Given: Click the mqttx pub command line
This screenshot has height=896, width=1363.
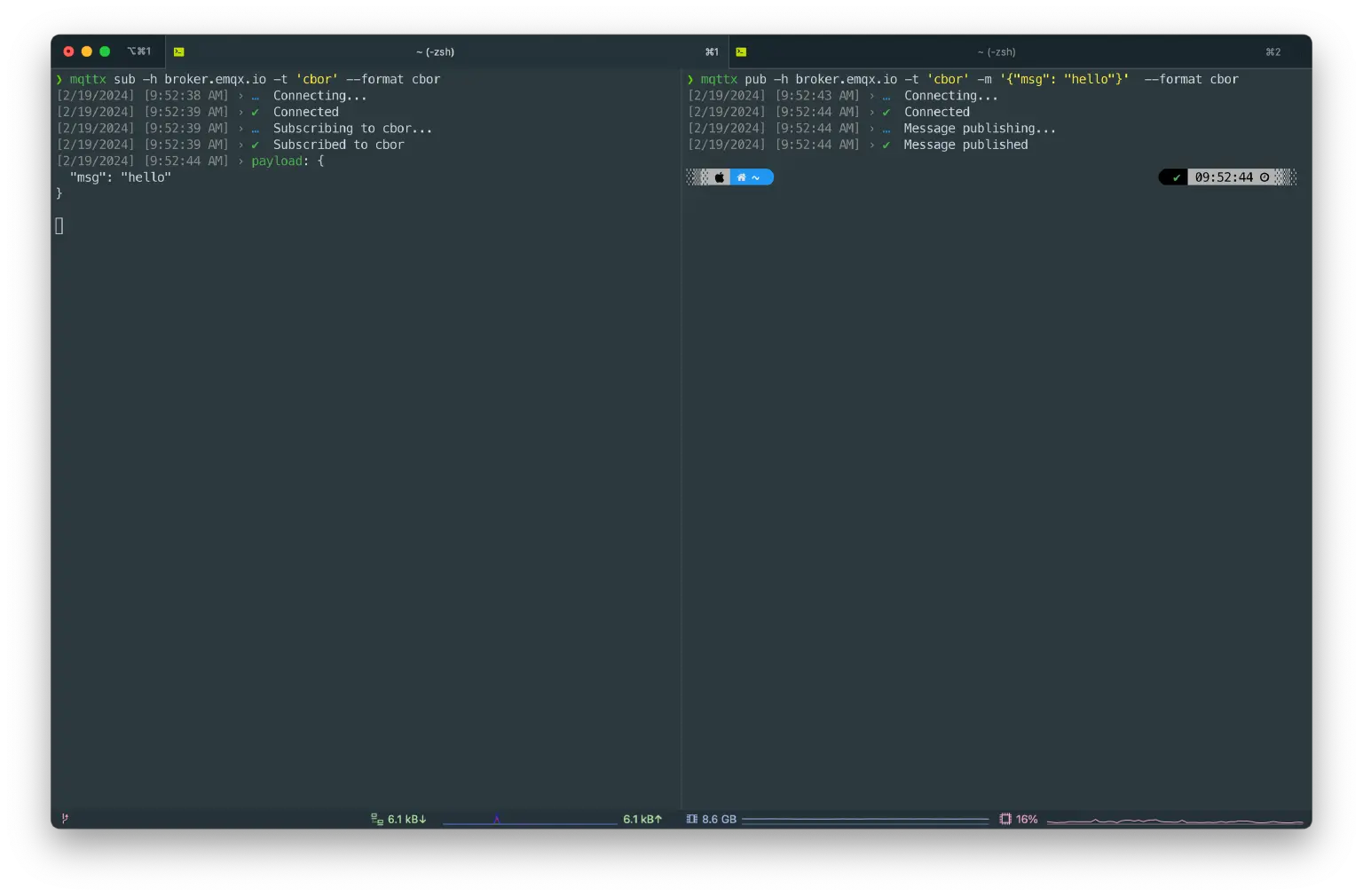Looking at the screenshot, I should [967, 80].
